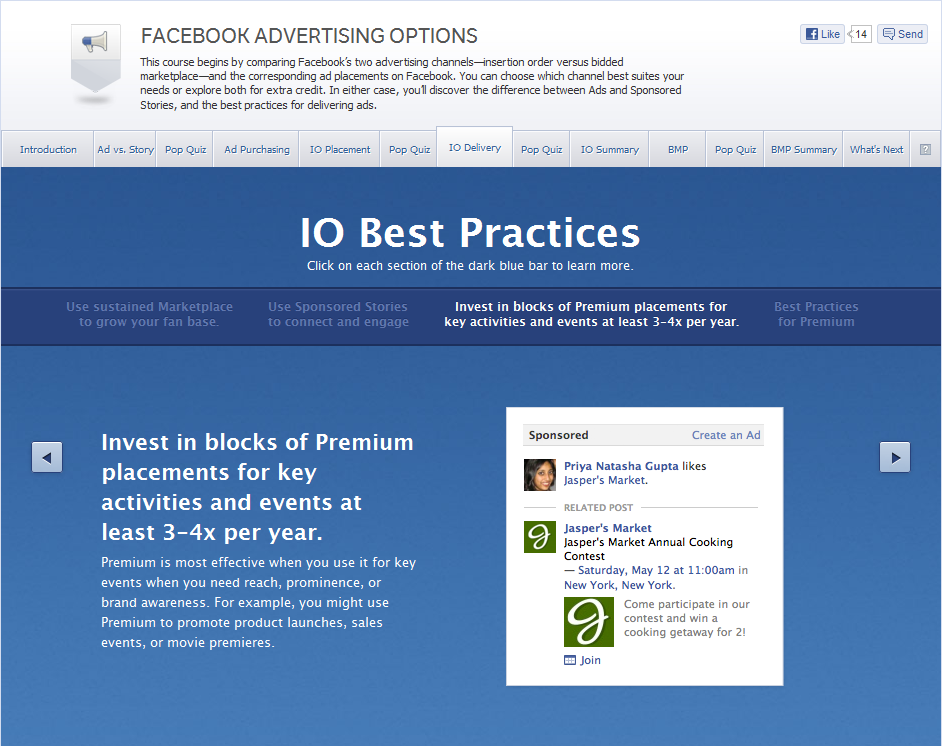The height and width of the screenshot is (746, 942).
Task: Select 'Best Practices for Premium' bar section
Action: pyautogui.click(x=816, y=314)
